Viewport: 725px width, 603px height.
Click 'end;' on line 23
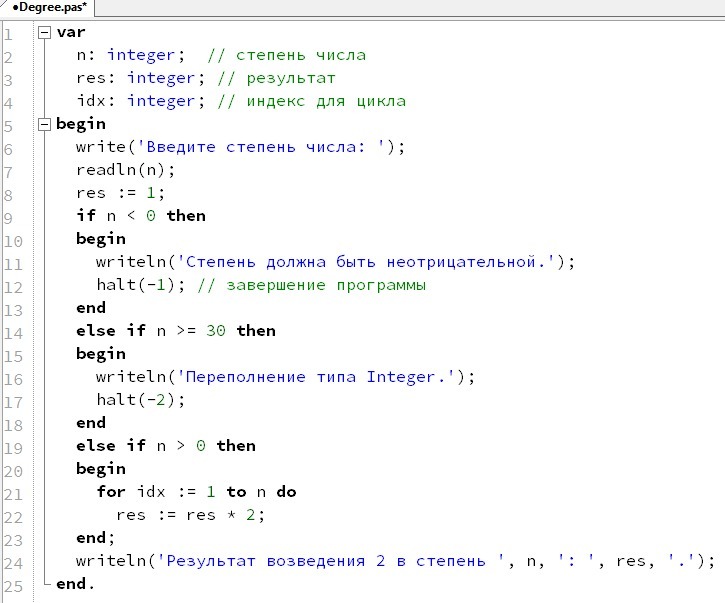pos(95,538)
